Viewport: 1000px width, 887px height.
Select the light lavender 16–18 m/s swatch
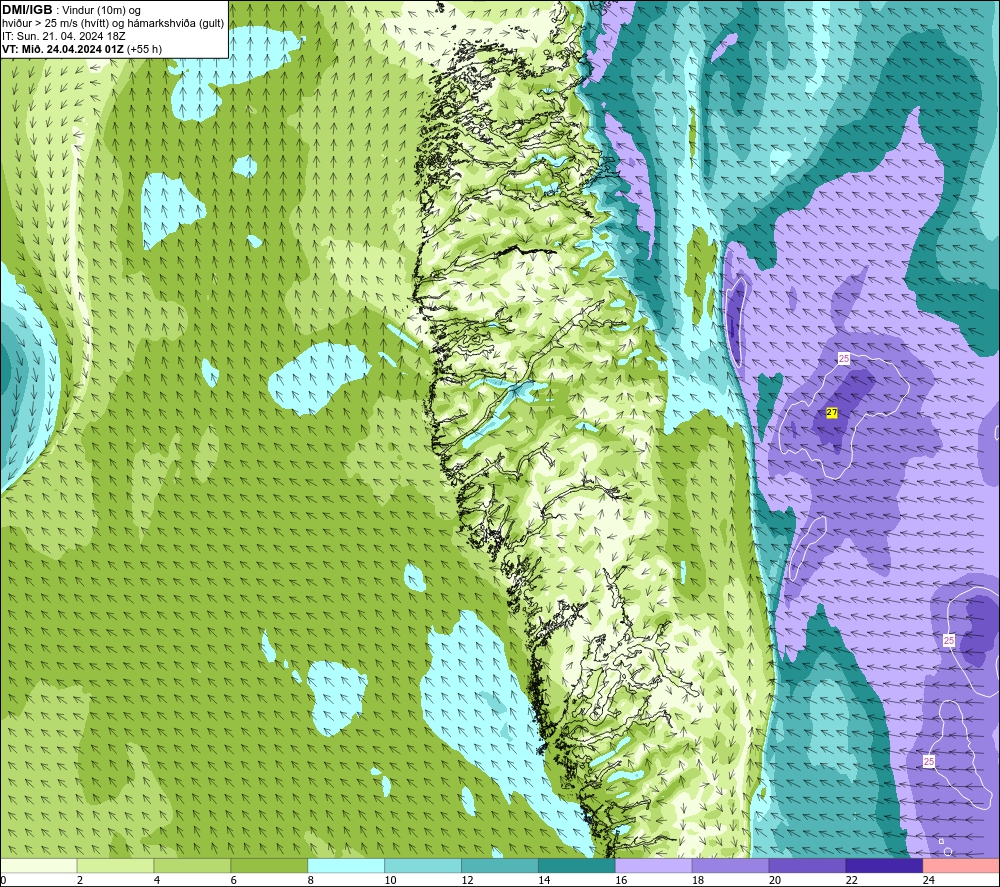tap(654, 866)
